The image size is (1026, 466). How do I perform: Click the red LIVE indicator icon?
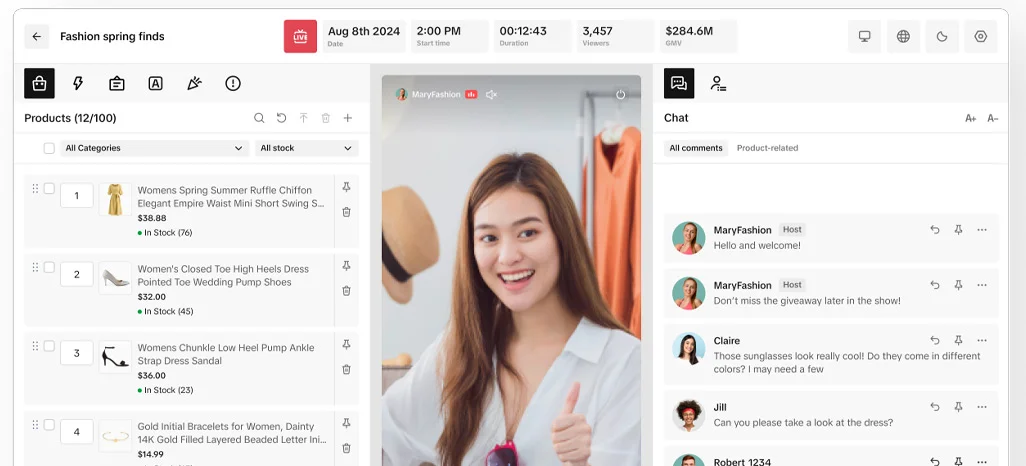pyautogui.click(x=300, y=37)
